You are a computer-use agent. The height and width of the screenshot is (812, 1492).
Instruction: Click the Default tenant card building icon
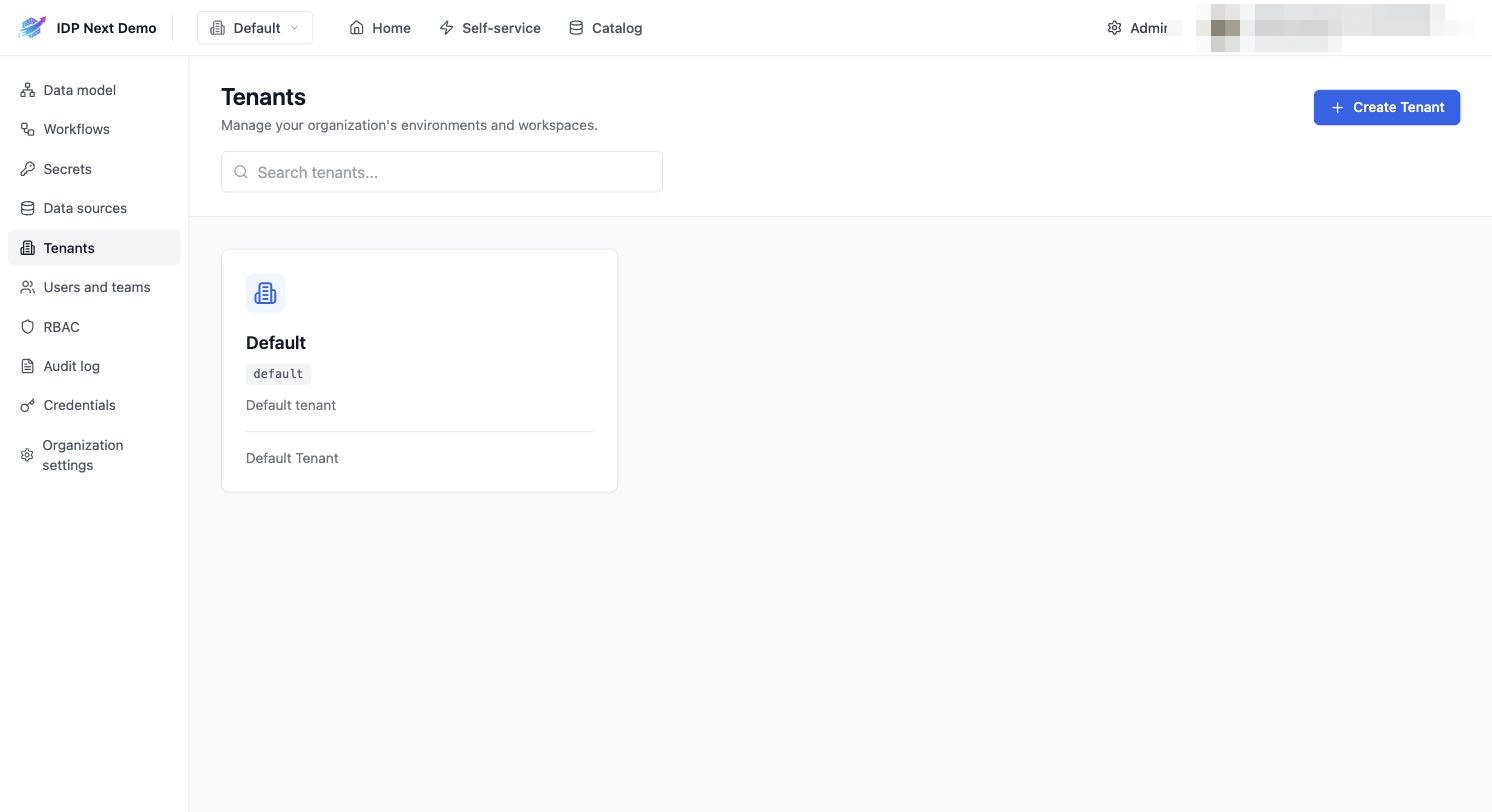click(x=265, y=293)
